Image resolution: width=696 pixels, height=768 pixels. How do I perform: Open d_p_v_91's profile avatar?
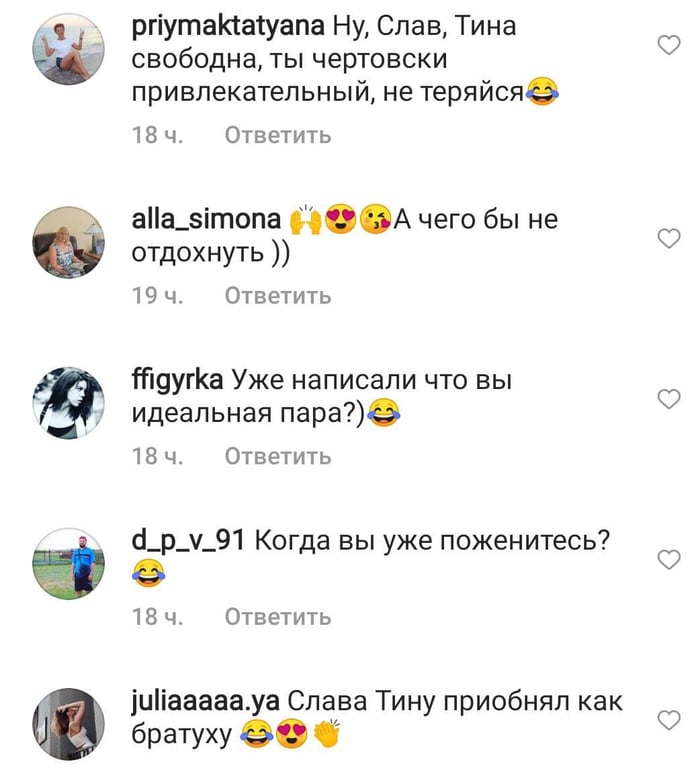coord(69,564)
